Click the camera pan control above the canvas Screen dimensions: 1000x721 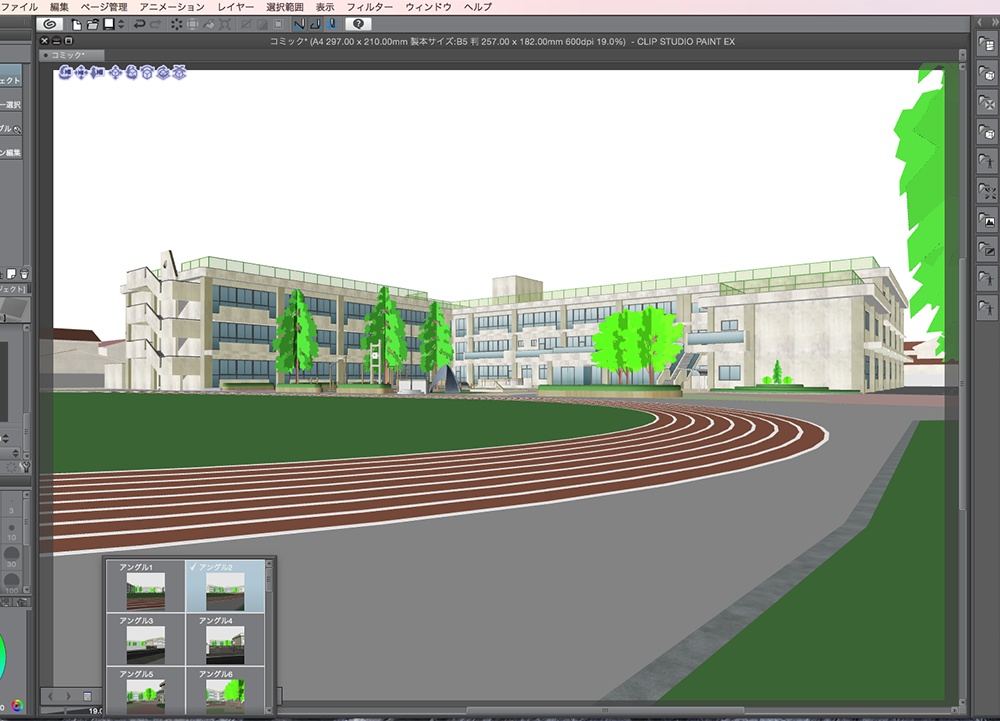click(x=82, y=74)
